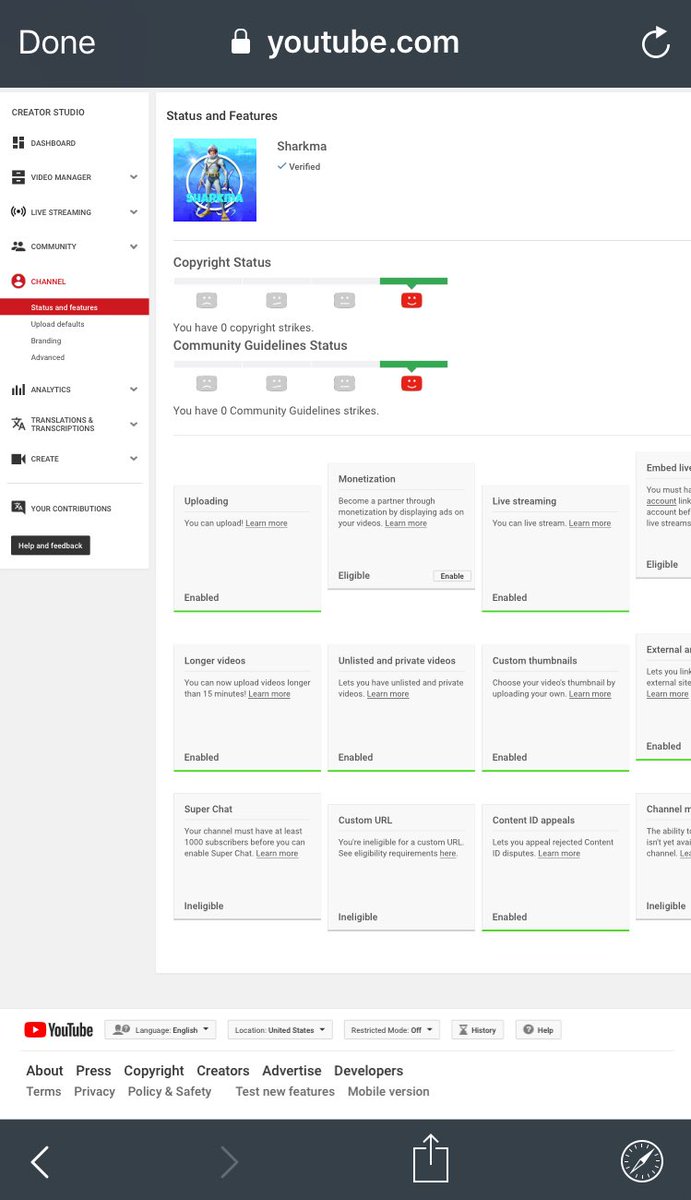The image size is (691, 1200).
Task: Click Learn more in Longer videos card
Action: pyautogui.click(x=269, y=694)
